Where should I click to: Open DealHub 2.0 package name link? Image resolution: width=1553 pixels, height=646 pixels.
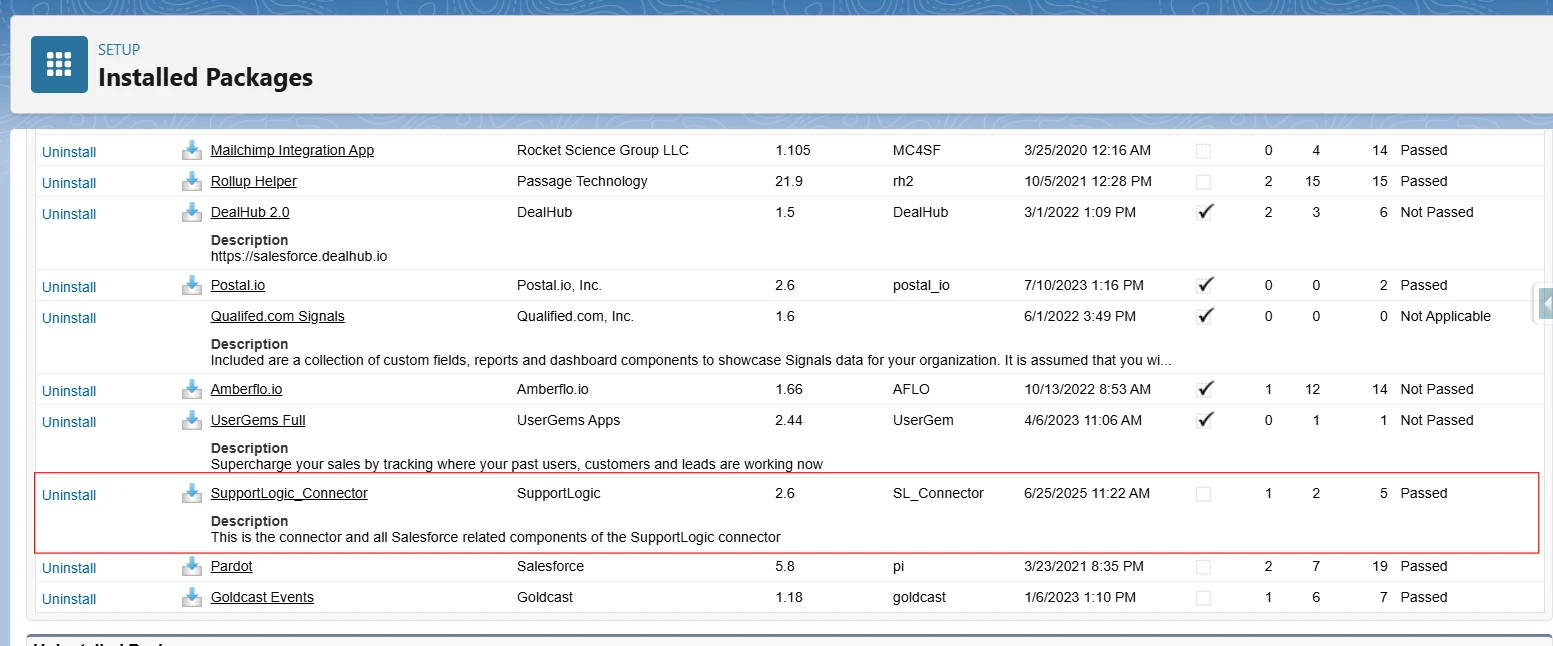tap(250, 212)
